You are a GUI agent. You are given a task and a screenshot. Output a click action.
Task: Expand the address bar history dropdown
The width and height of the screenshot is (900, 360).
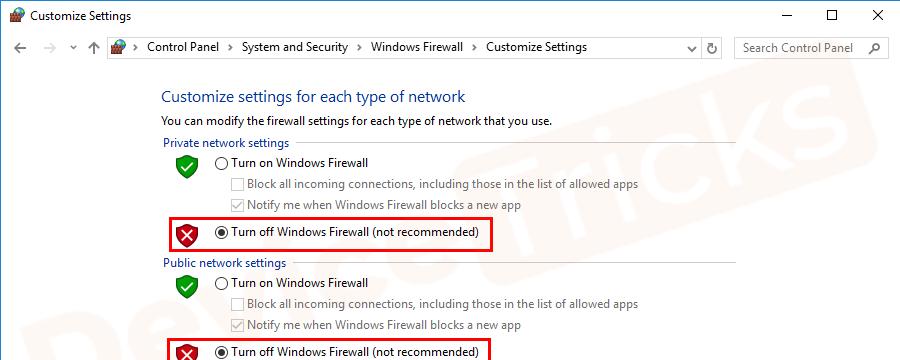pyautogui.click(x=692, y=48)
